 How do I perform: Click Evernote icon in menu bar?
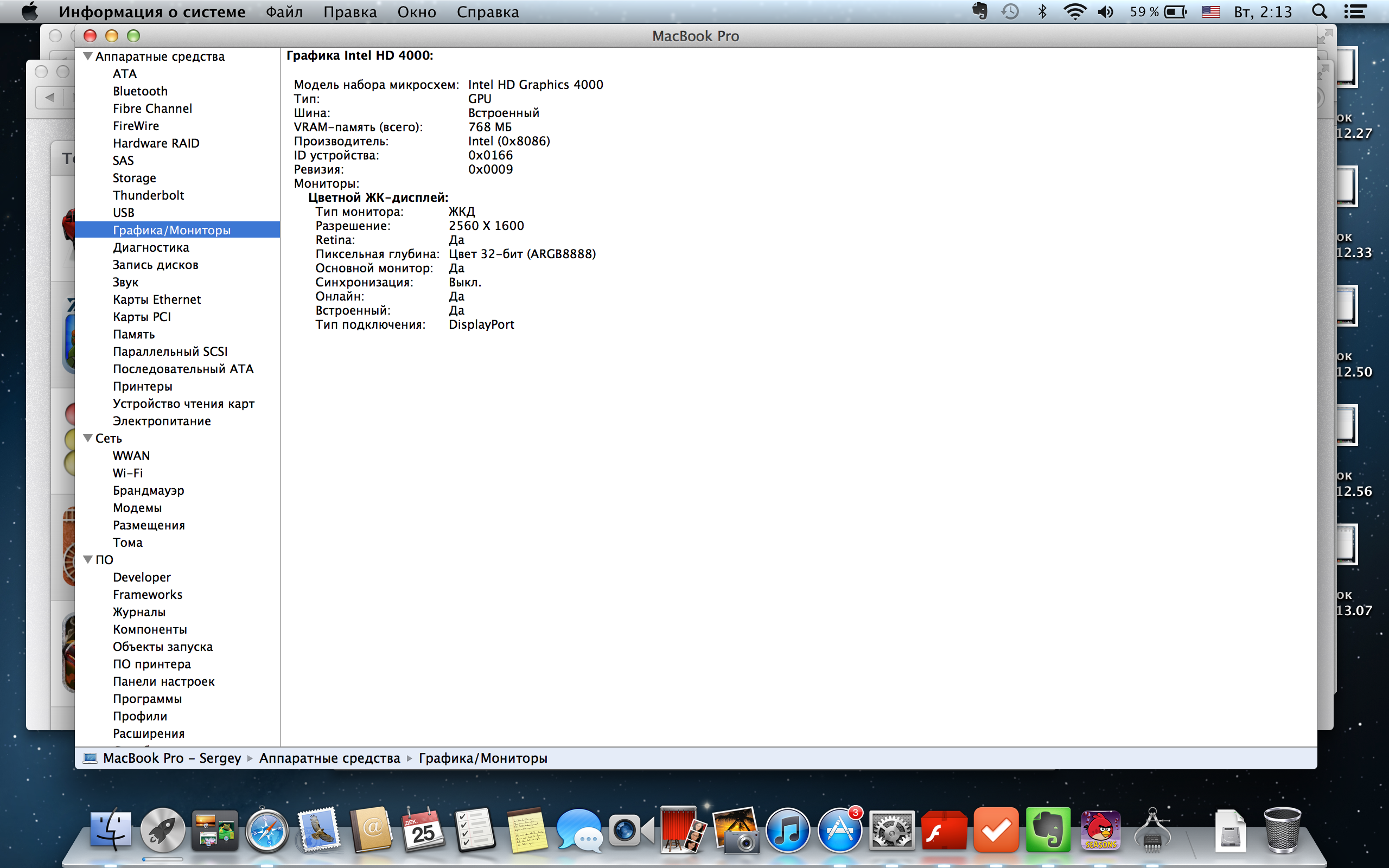(980, 11)
